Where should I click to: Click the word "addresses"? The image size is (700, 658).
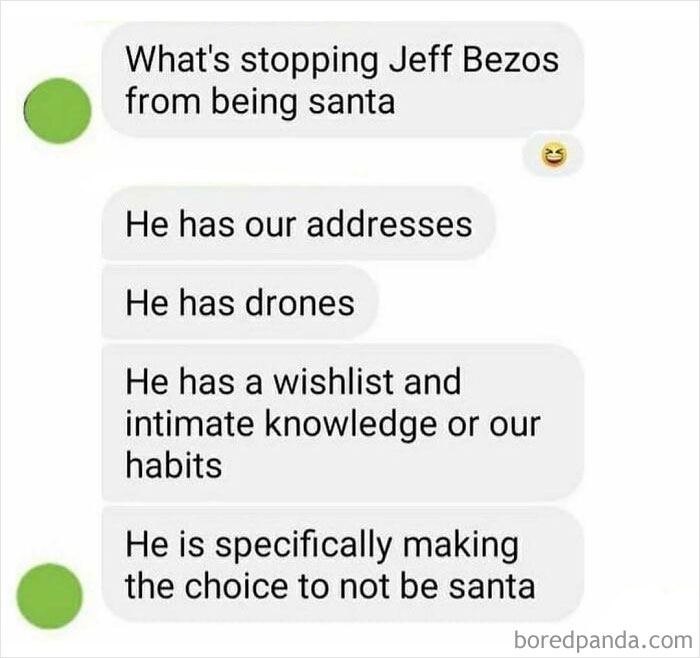pos(389,223)
